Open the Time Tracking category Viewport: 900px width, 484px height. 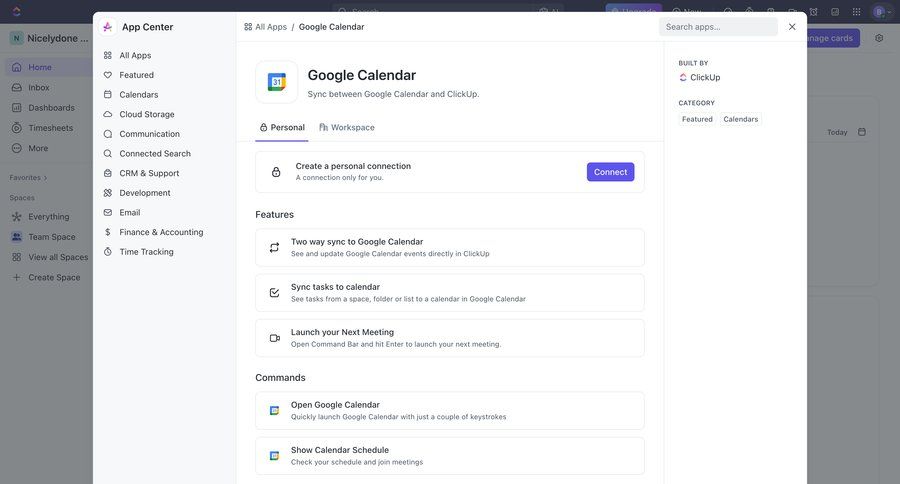coord(146,251)
